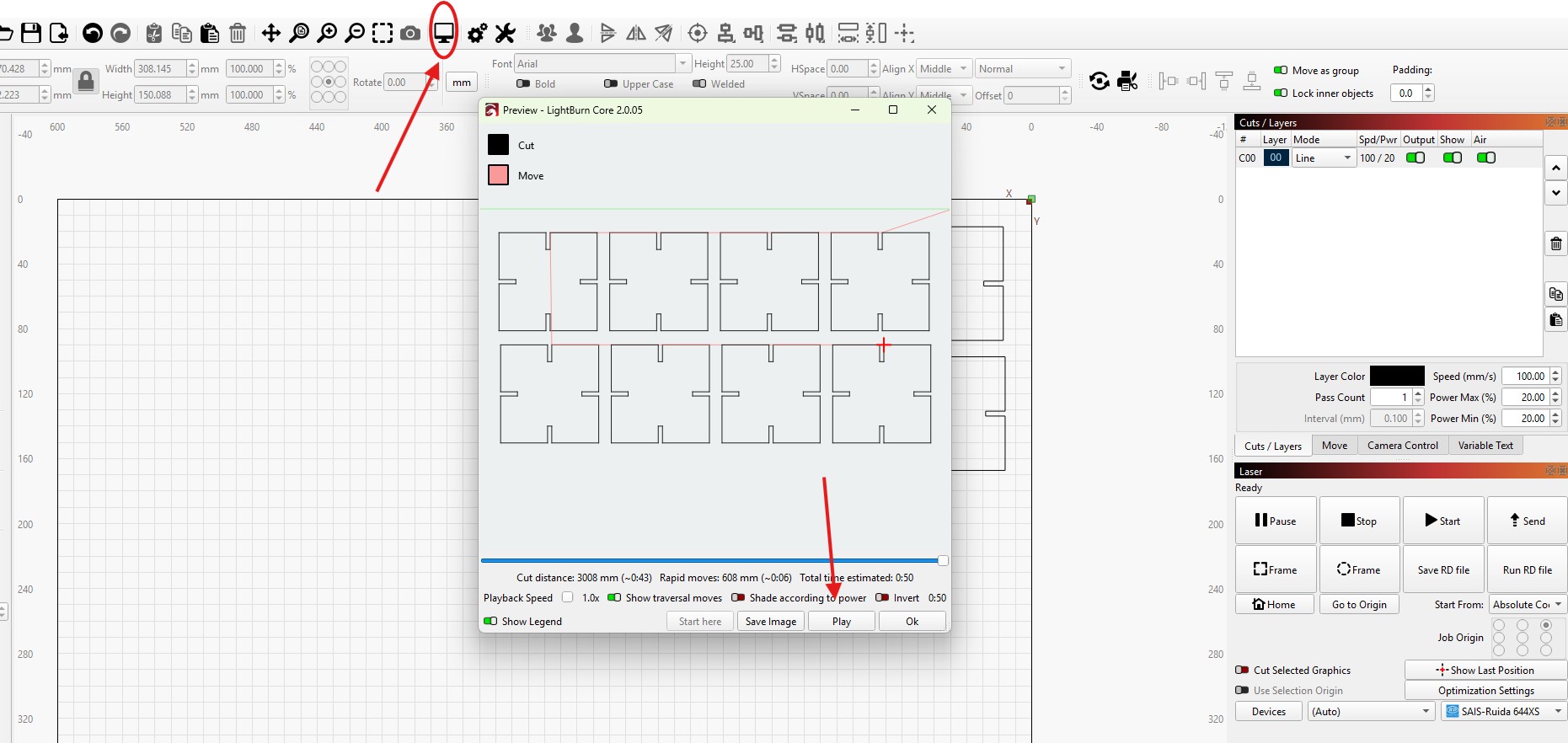This screenshot has height=743, width=1568.
Task: Toggle Show switch for layer C00
Action: (1453, 158)
